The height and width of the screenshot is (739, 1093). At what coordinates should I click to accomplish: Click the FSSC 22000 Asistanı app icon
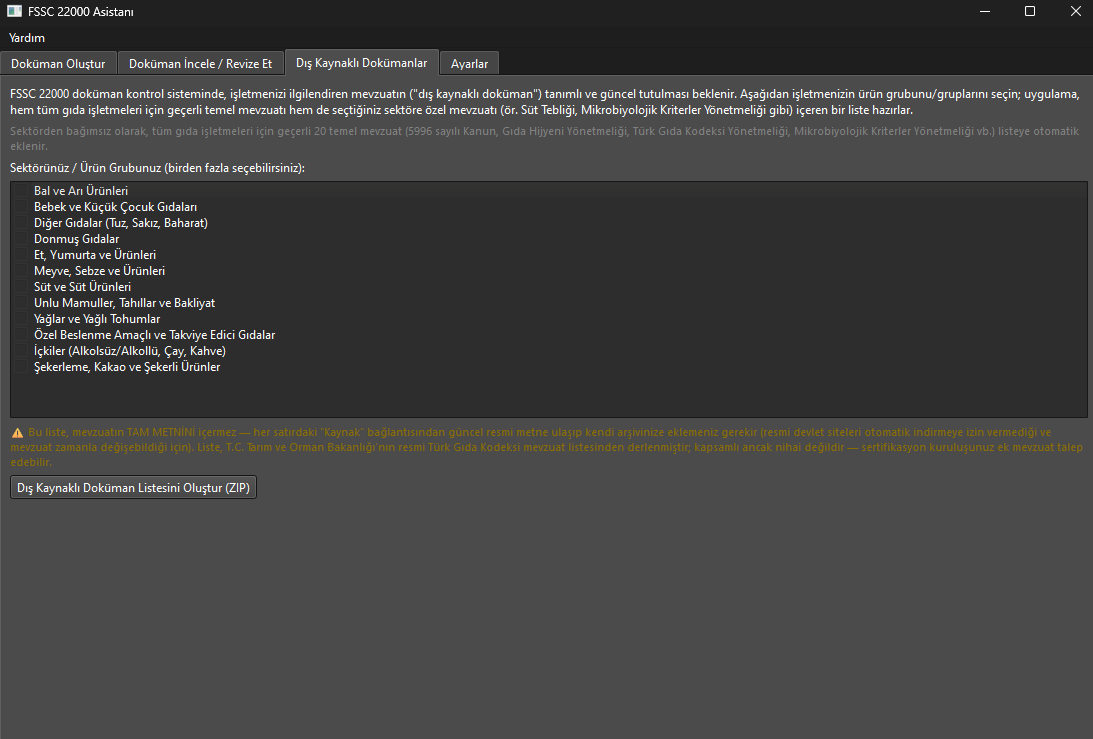pyautogui.click(x=14, y=11)
